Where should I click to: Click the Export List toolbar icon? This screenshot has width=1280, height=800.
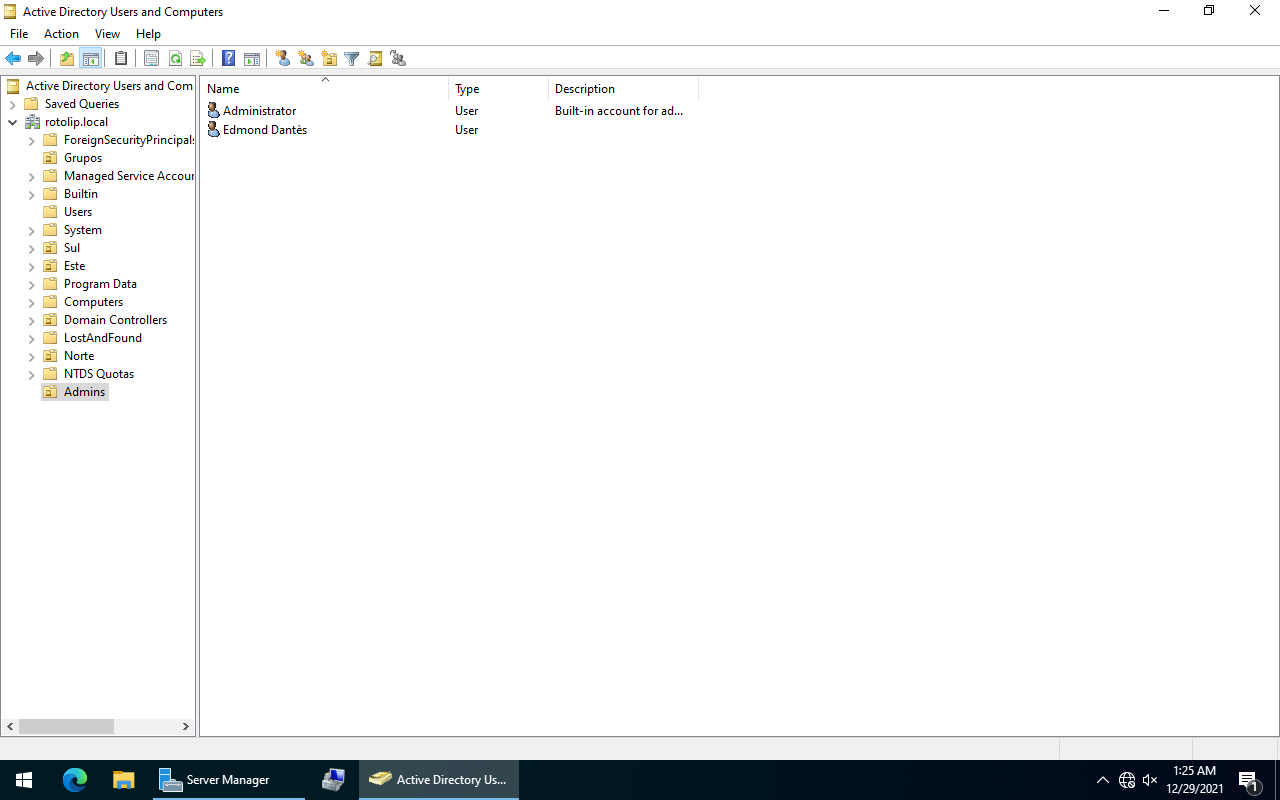pos(198,59)
